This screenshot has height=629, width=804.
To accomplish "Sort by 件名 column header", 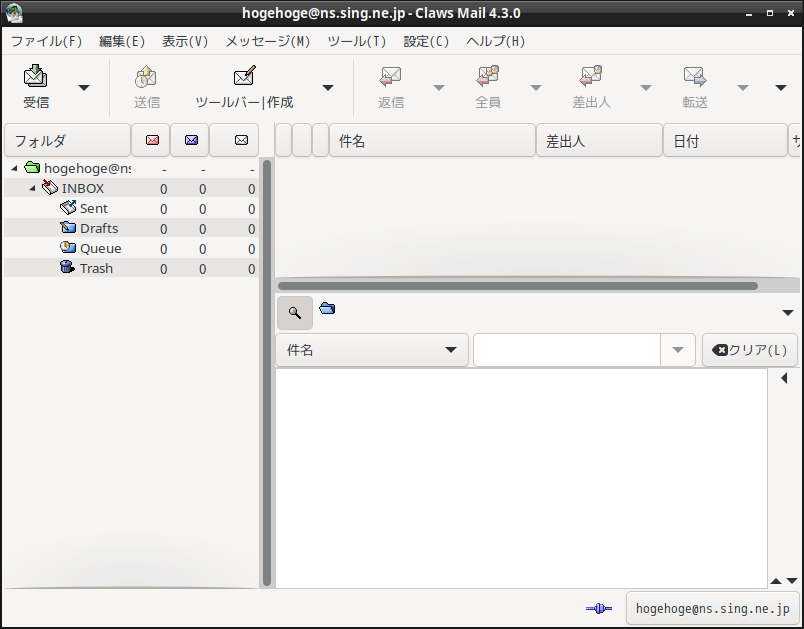I will tap(432, 140).
